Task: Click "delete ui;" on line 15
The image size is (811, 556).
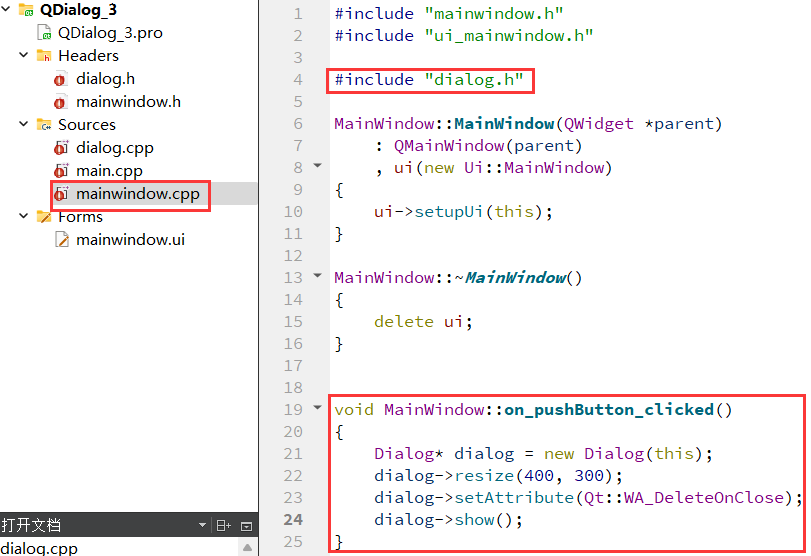Action: pos(424,322)
